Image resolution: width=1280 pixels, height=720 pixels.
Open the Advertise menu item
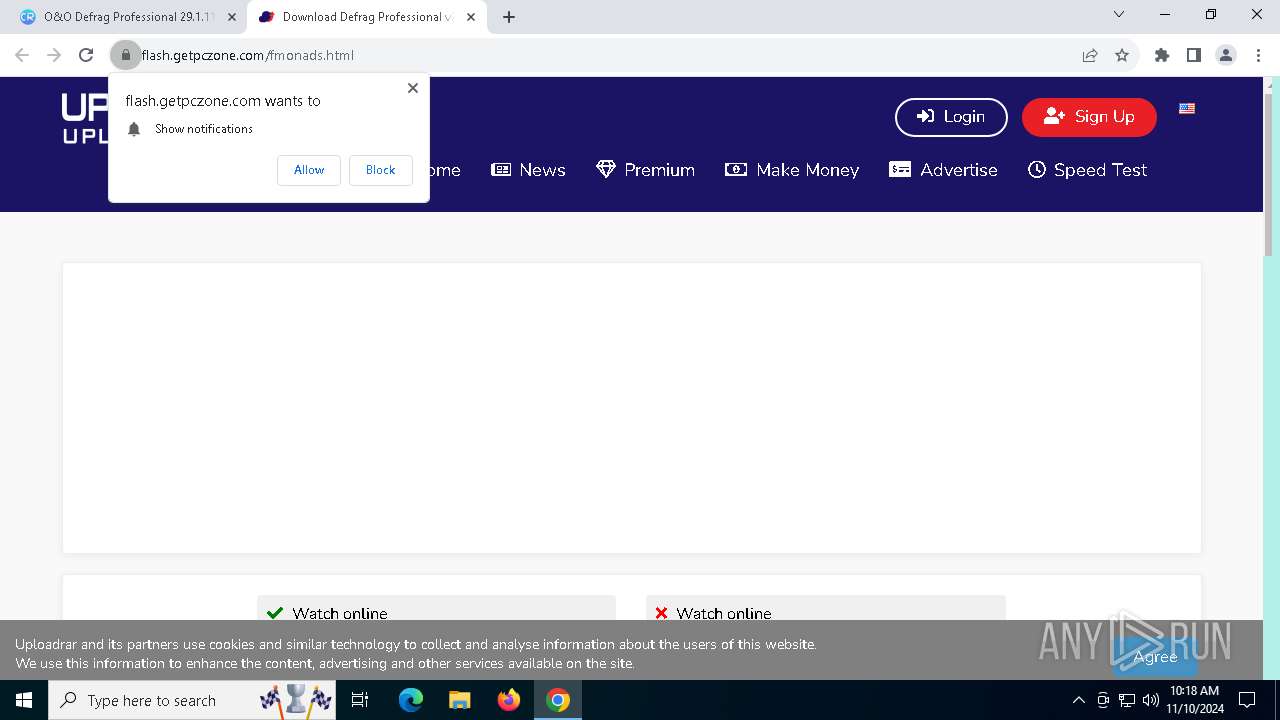pyautogui.click(x=943, y=170)
